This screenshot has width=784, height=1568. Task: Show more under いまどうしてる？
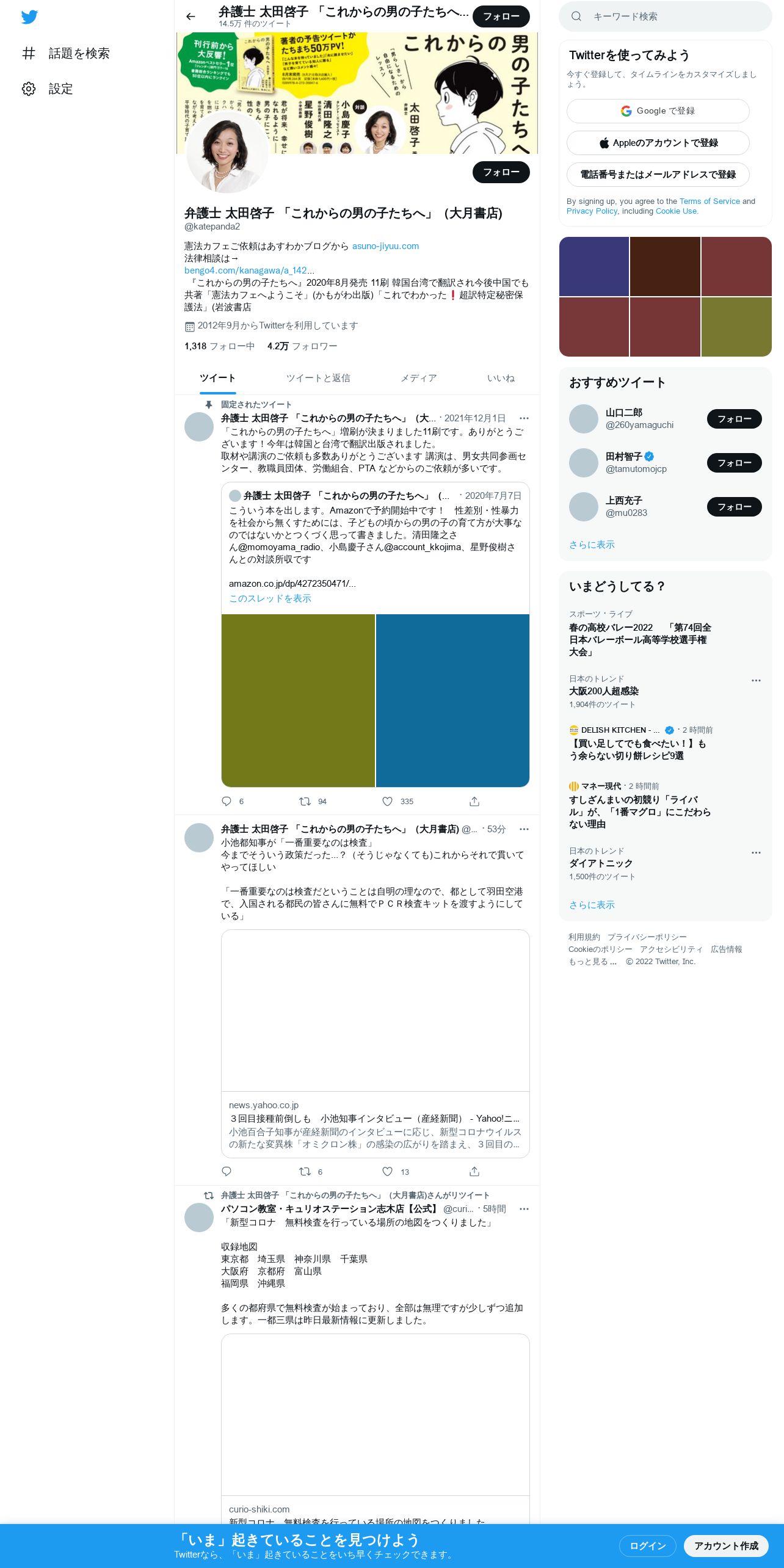(592, 905)
